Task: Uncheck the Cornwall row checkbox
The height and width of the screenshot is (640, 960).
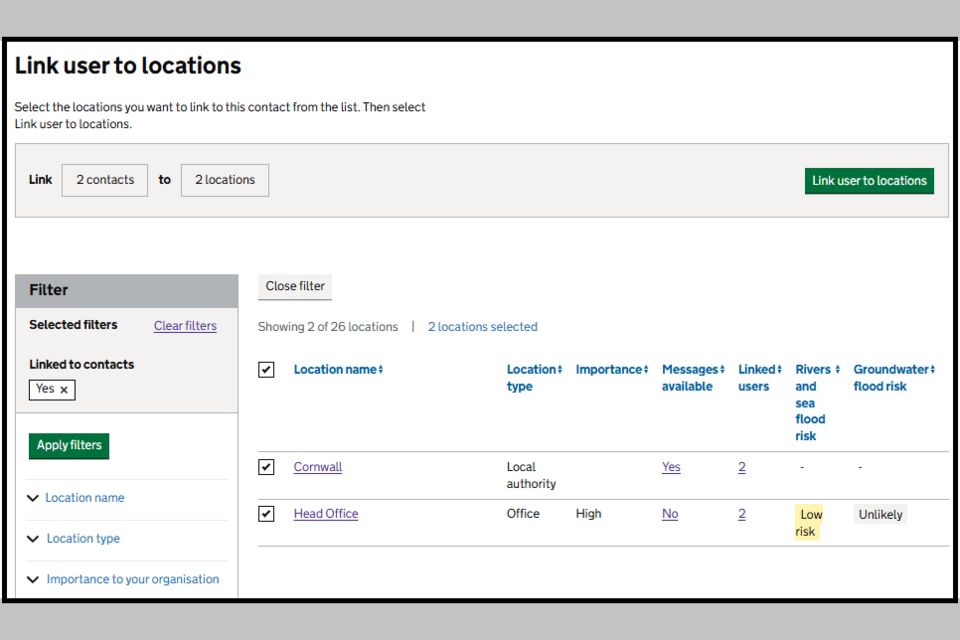Action: coord(266,467)
